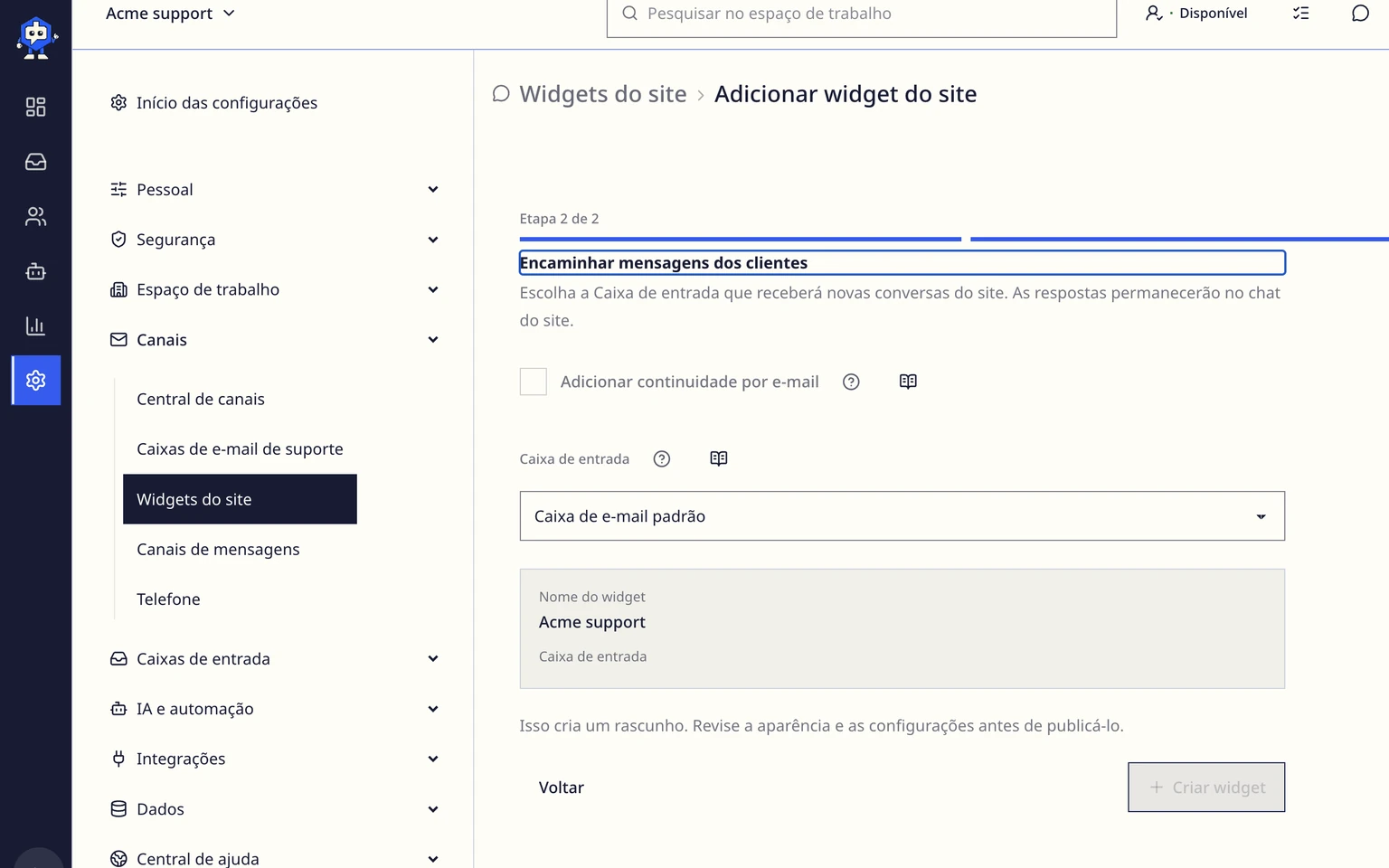Focus the Pesquisar no espaço de trabalho field
1389x868 pixels.
(x=862, y=14)
